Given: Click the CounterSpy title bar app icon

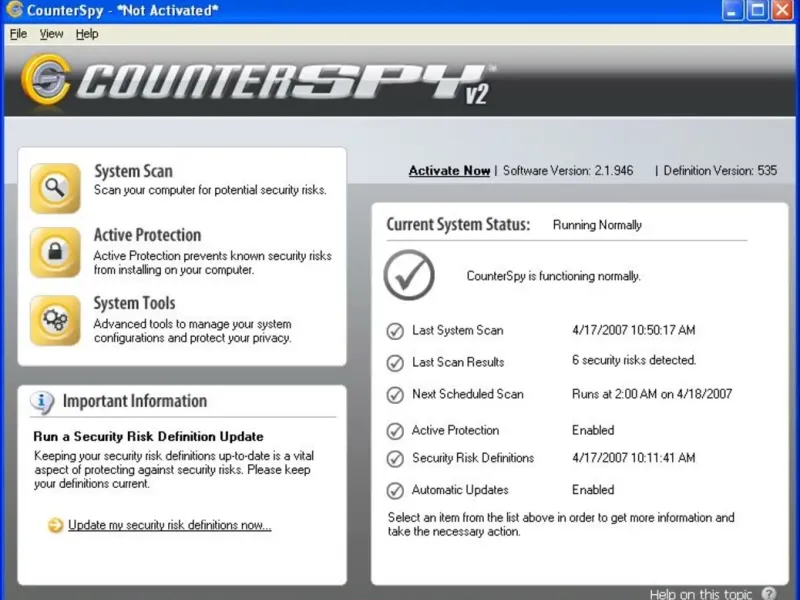Looking at the screenshot, I should [x=14, y=10].
